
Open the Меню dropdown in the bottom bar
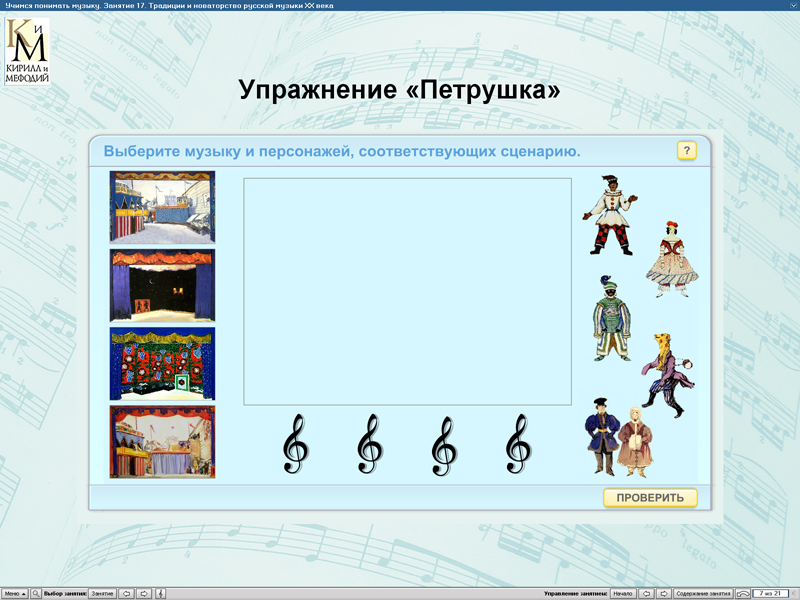click(13, 592)
